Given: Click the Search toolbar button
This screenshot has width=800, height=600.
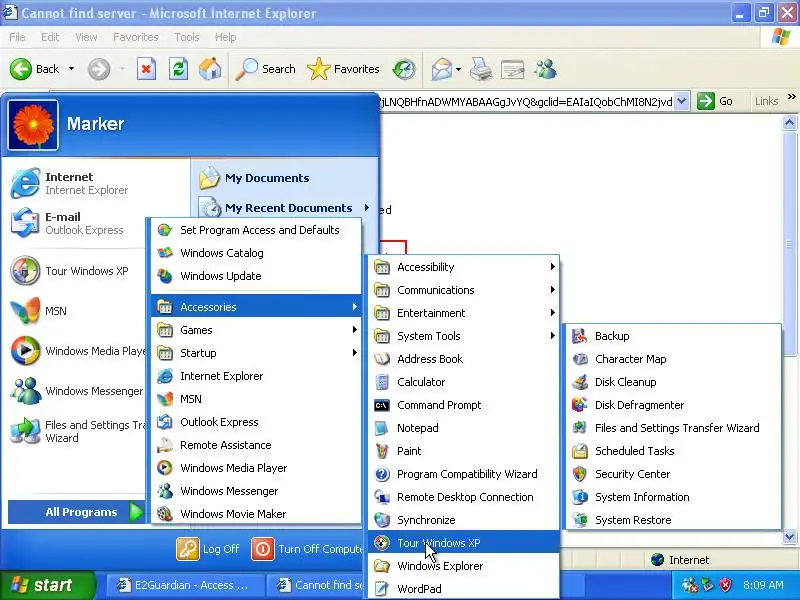Looking at the screenshot, I should tap(265, 69).
